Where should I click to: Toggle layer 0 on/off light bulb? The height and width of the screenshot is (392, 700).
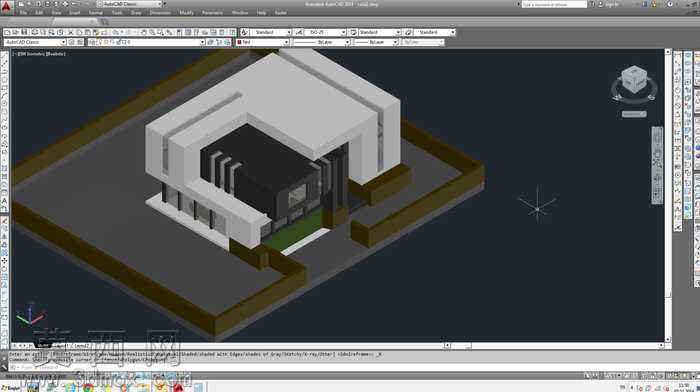pos(101,42)
